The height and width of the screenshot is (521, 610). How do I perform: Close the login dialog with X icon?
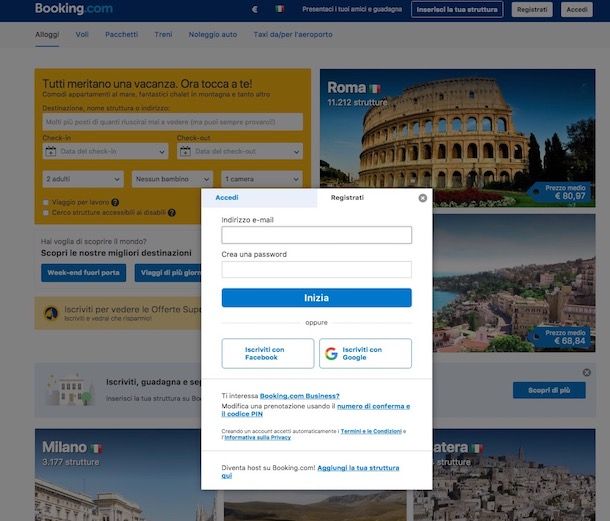pyautogui.click(x=422, y=198)
